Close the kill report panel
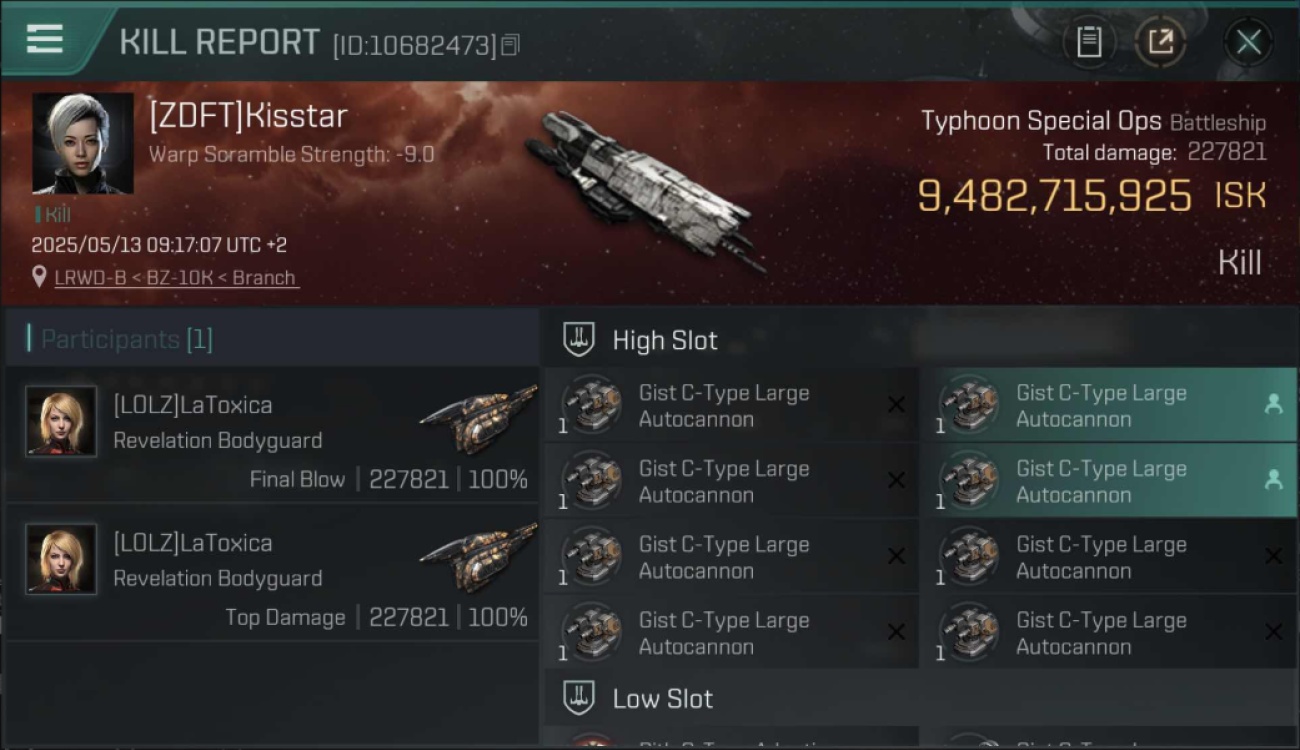1300x750 pixels. click(x=1248, y=42)
